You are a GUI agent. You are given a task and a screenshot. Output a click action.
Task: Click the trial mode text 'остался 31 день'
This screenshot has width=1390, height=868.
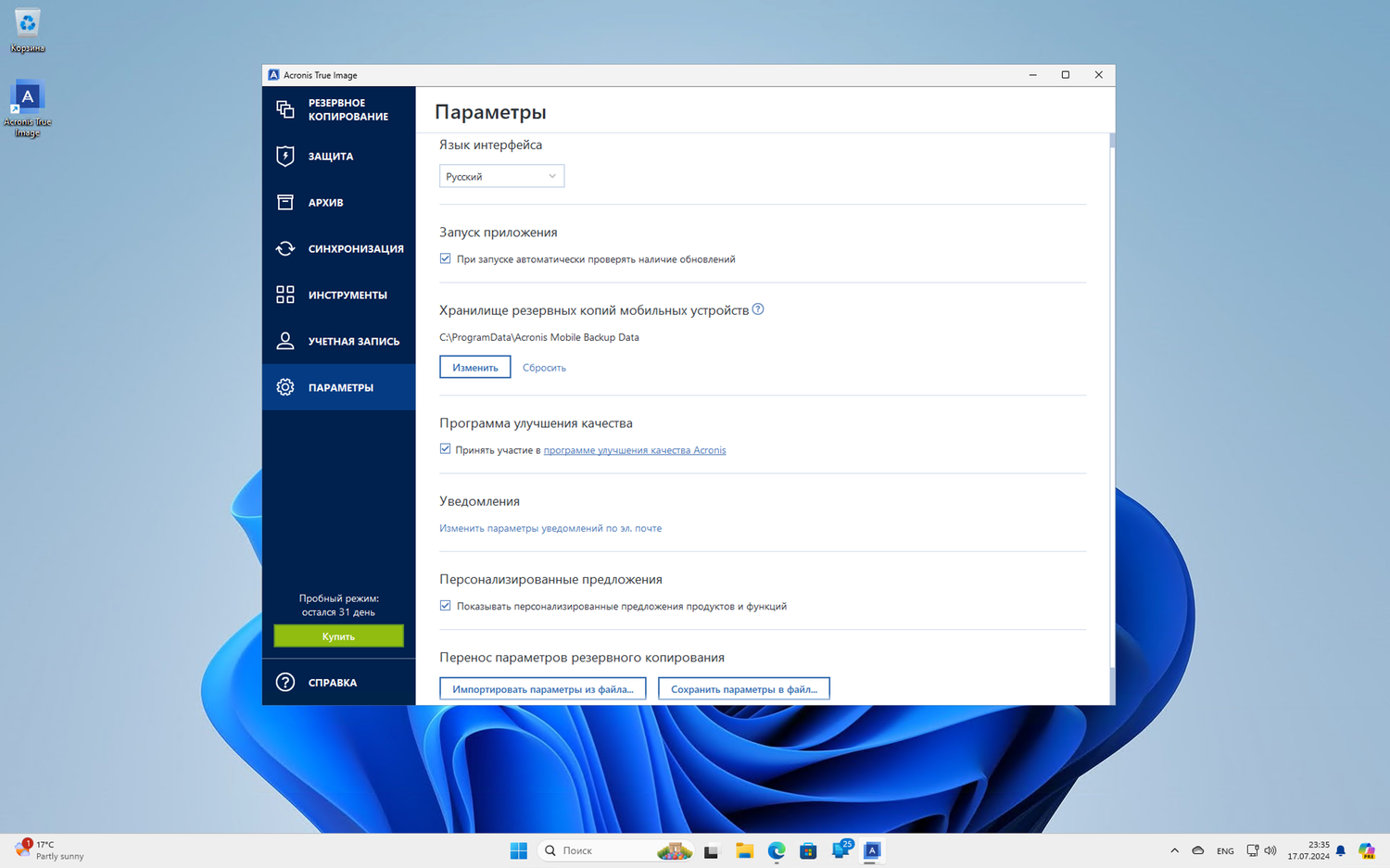[338, 612]
